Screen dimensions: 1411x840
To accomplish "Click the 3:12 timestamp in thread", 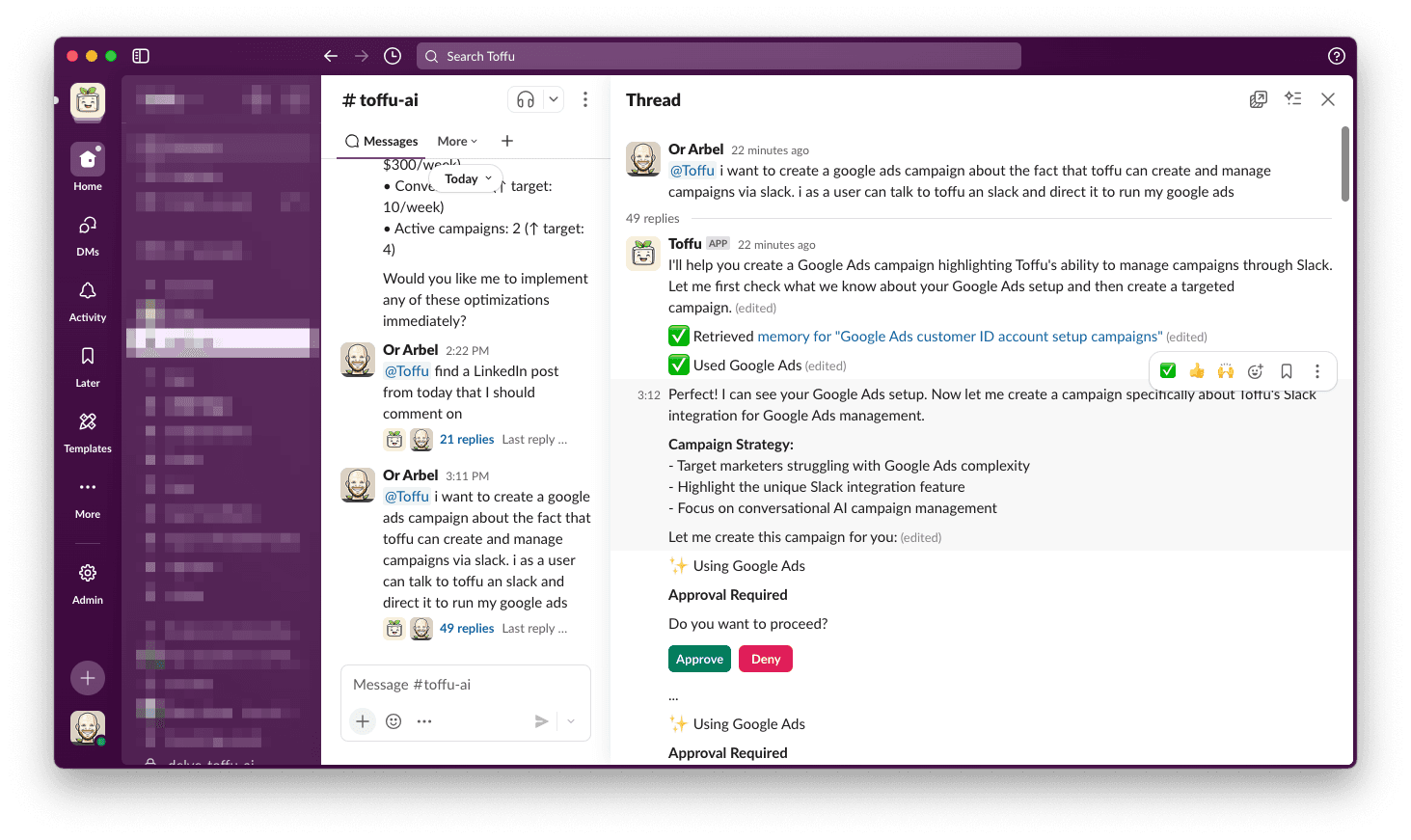I will [x=649, y=395].
